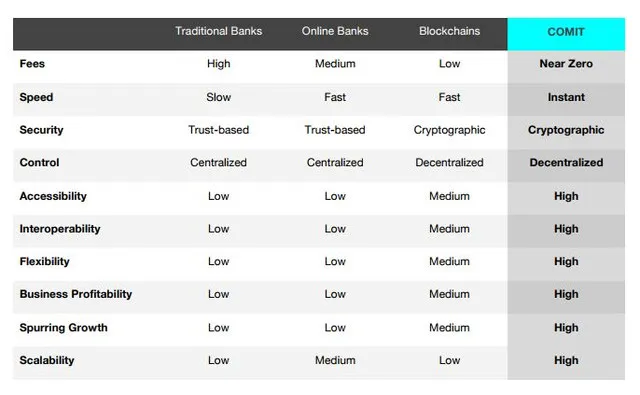This screenshot has width=640, height=395.
Task: Click the Accessibility row label
Action: (53, 196)
